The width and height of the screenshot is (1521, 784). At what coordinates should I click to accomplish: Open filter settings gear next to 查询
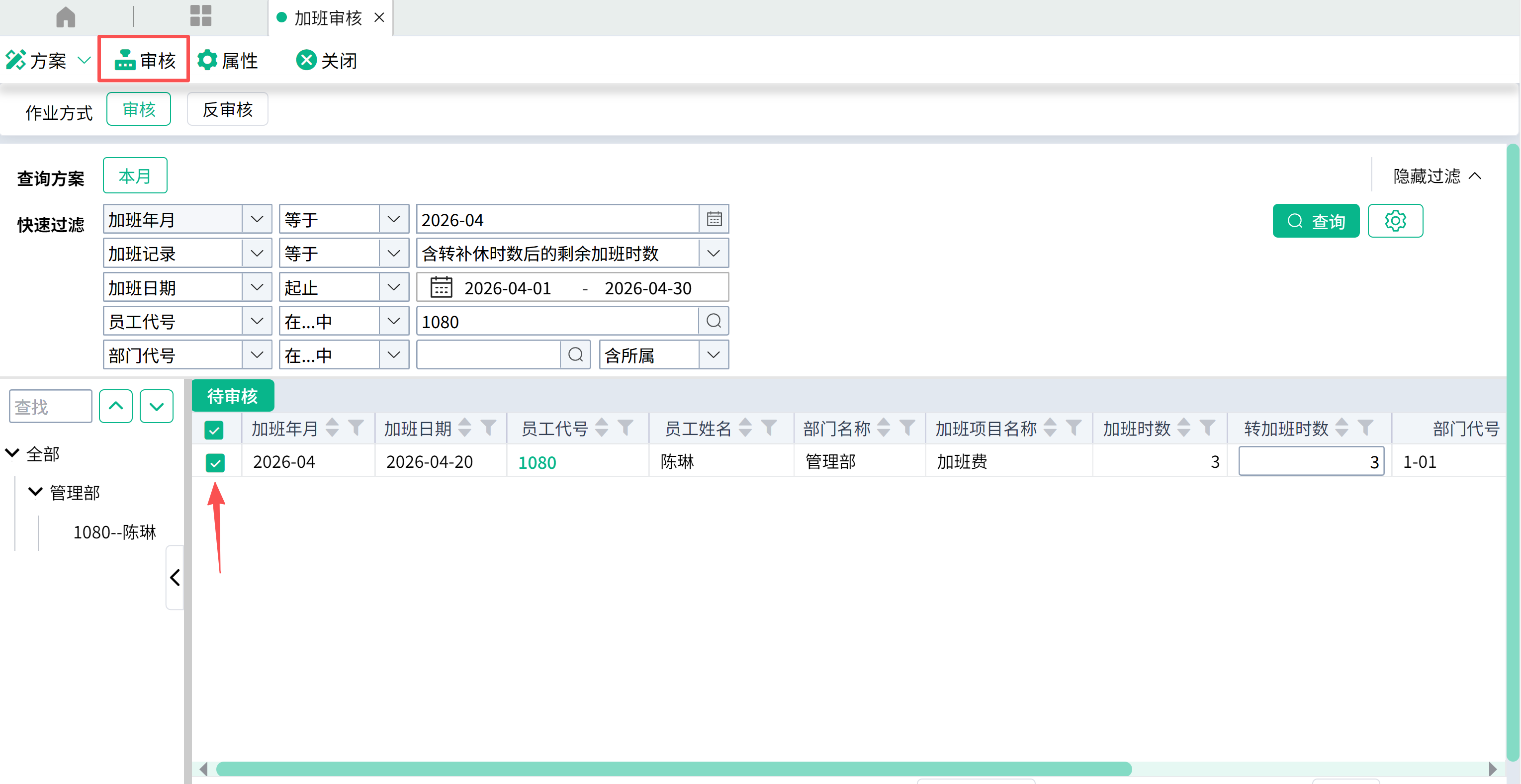[x=1395, y=221]
